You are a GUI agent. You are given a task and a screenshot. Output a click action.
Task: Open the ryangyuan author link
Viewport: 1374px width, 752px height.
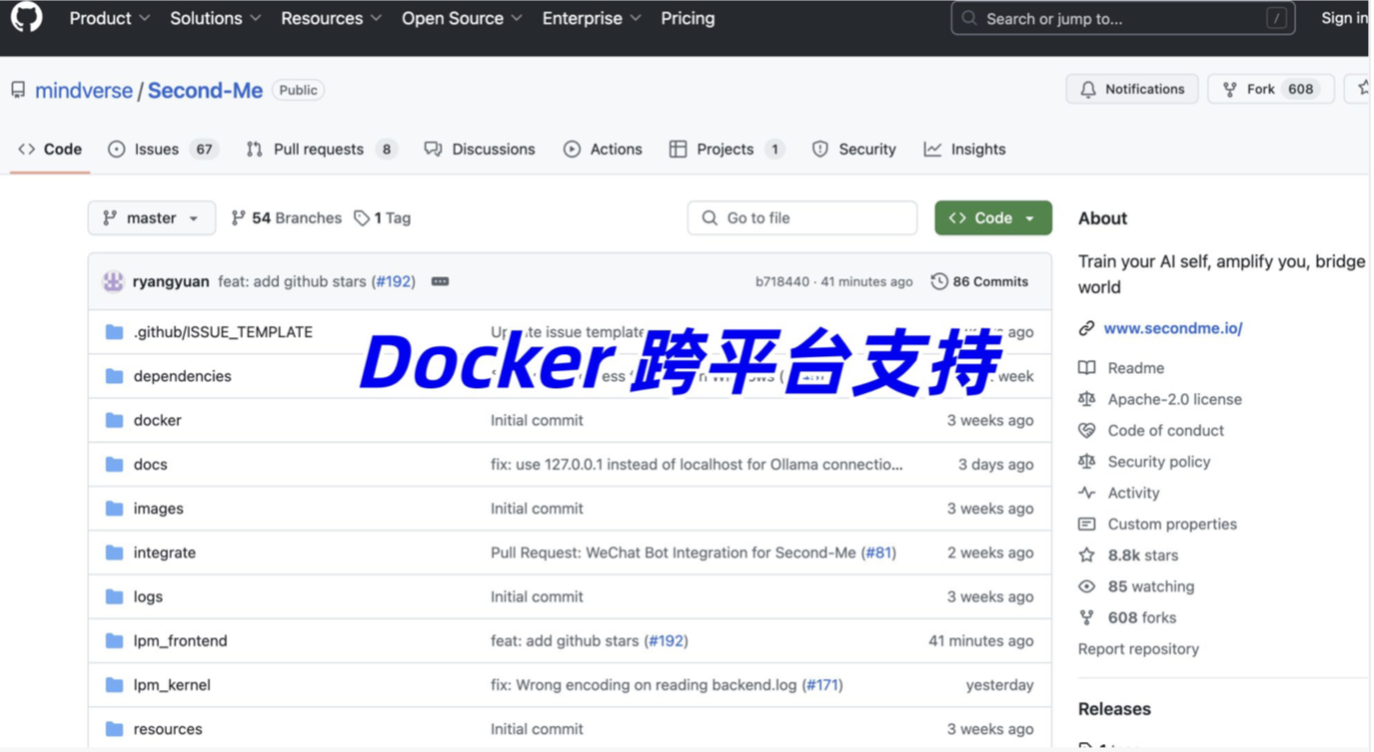point(171,282)
